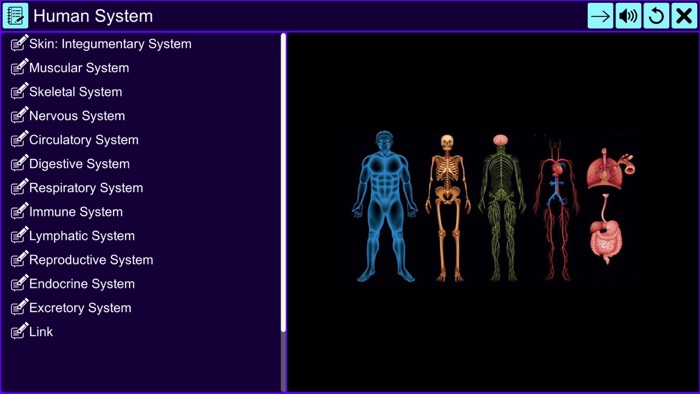700x394 pixels.
Task: Select the Skeletal System entry
Action: pos(75,92)
